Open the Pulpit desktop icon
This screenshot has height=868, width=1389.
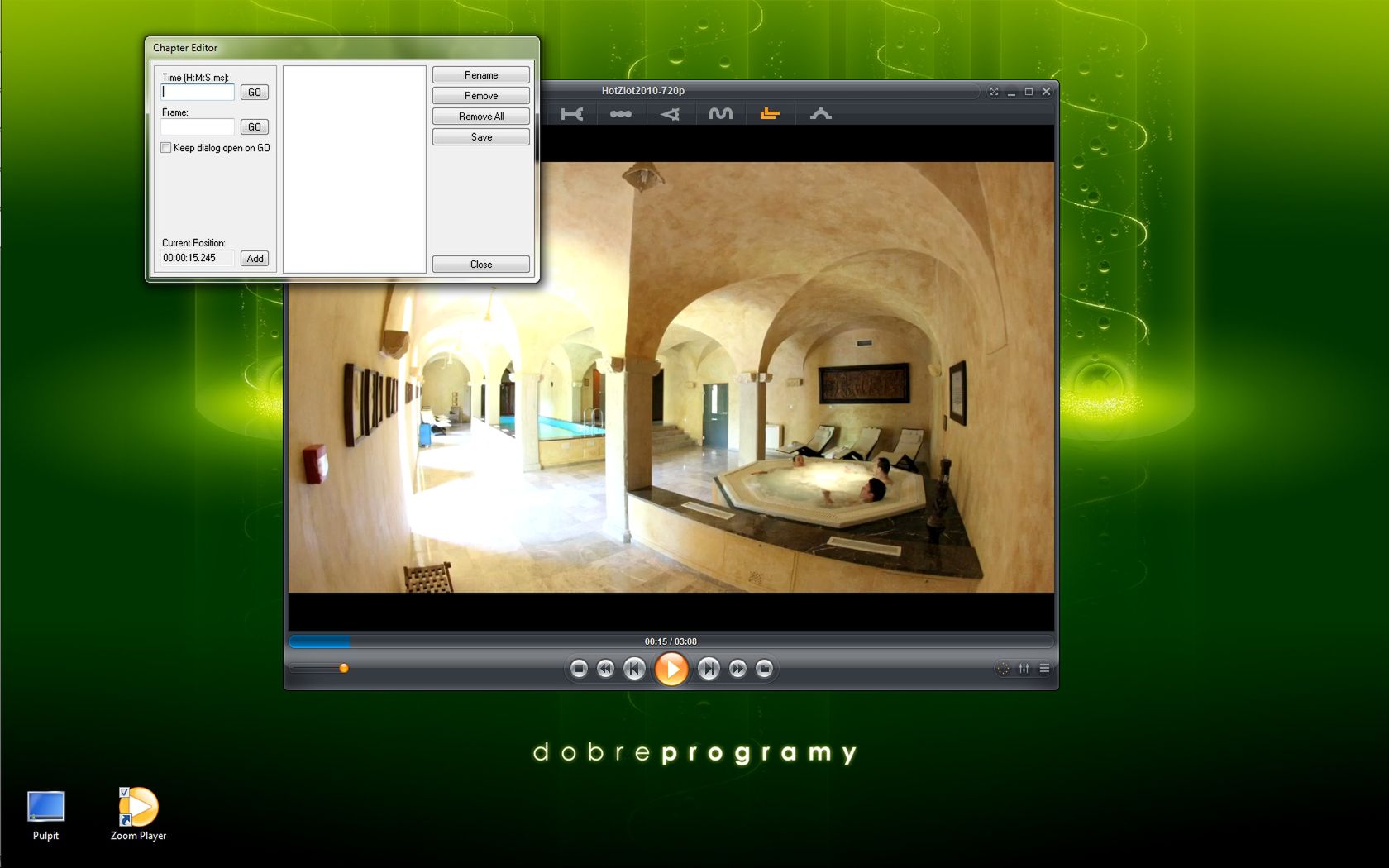pyautogui.click(x=45, y=815)
